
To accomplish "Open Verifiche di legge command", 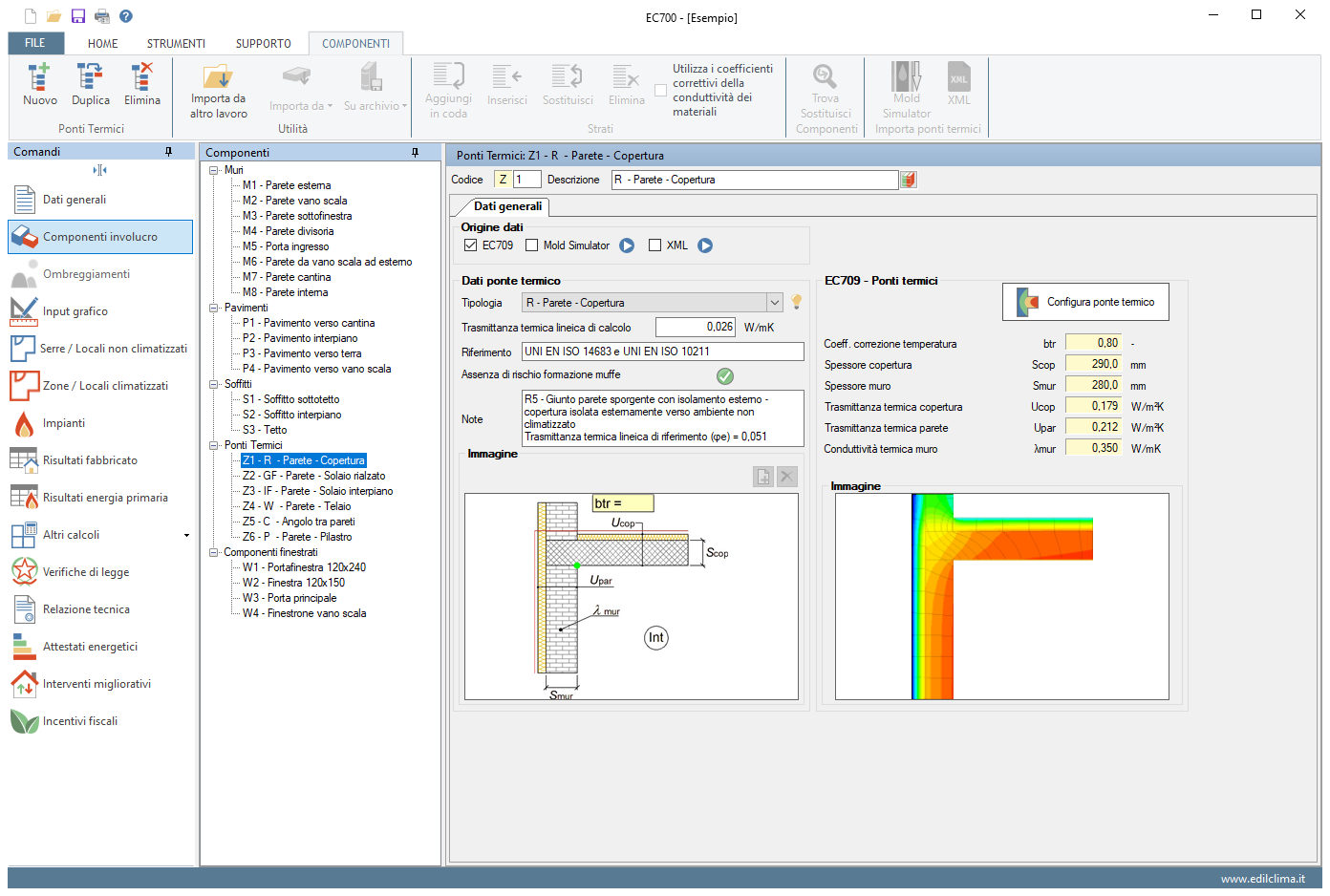I will [x=86, y=572].
